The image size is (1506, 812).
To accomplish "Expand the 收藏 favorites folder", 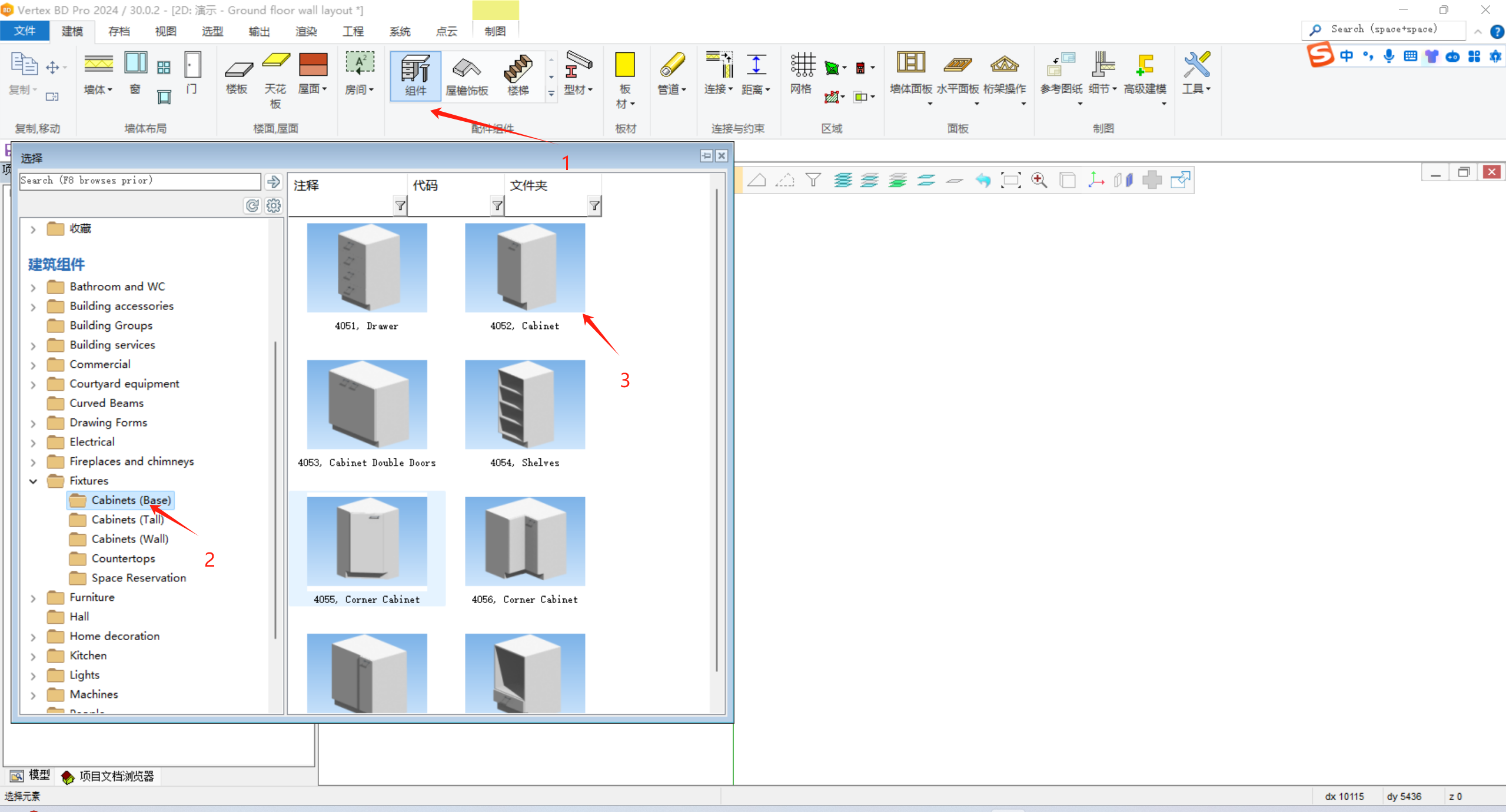I will (34, 229).
